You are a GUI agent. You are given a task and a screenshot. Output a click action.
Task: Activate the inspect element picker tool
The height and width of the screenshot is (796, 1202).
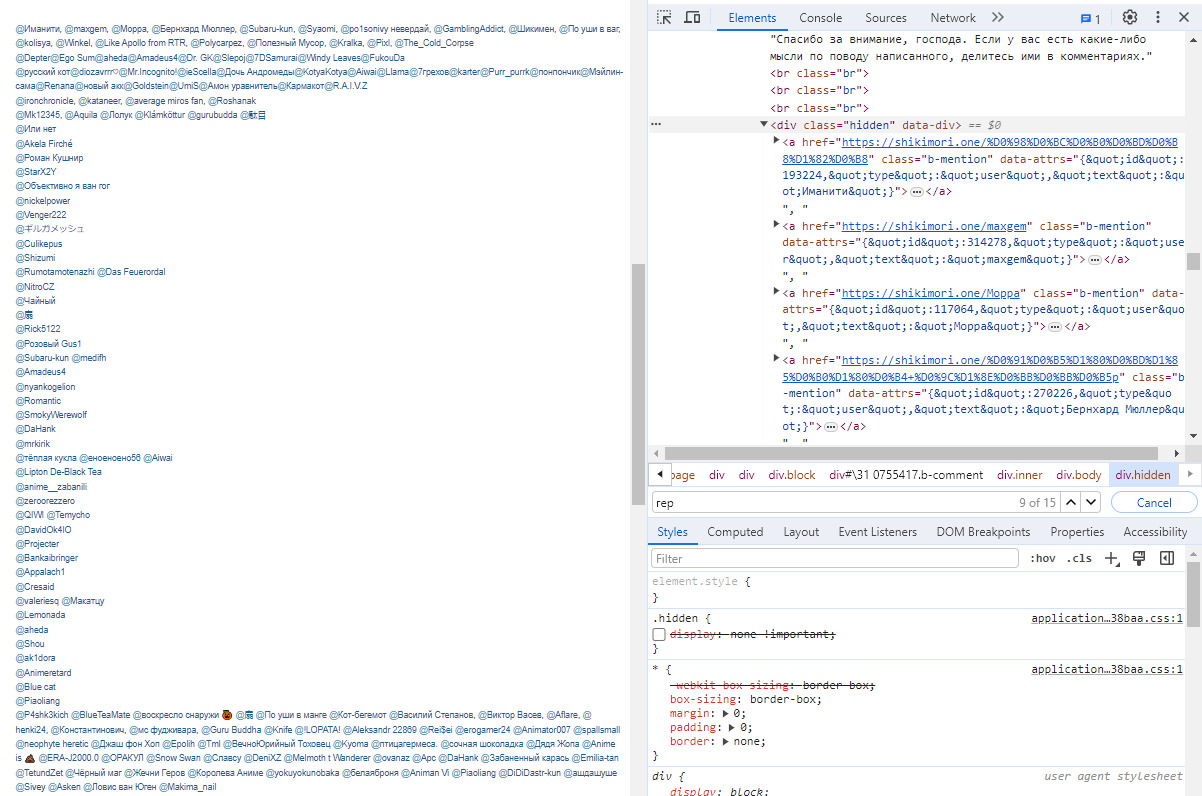coord(664,17)
